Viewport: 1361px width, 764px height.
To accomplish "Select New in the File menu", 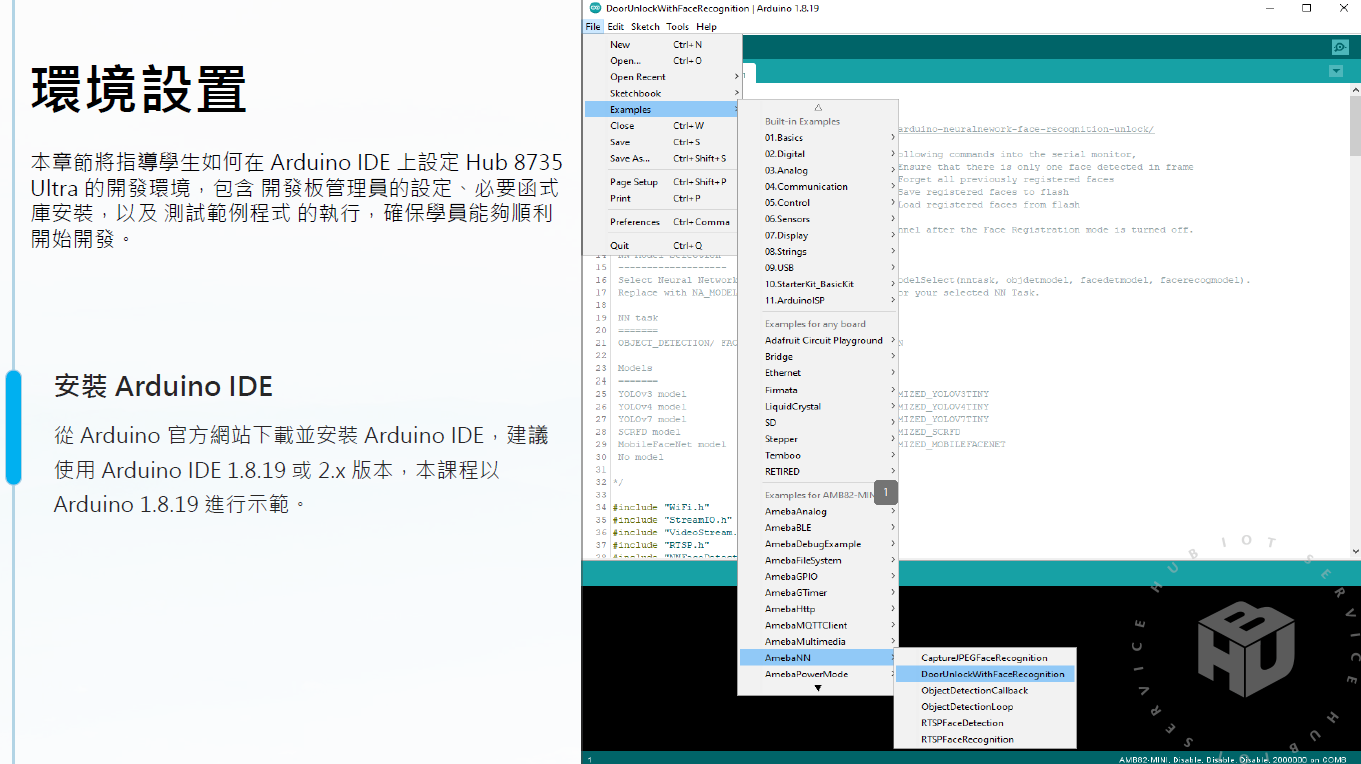I will (663, 44).
